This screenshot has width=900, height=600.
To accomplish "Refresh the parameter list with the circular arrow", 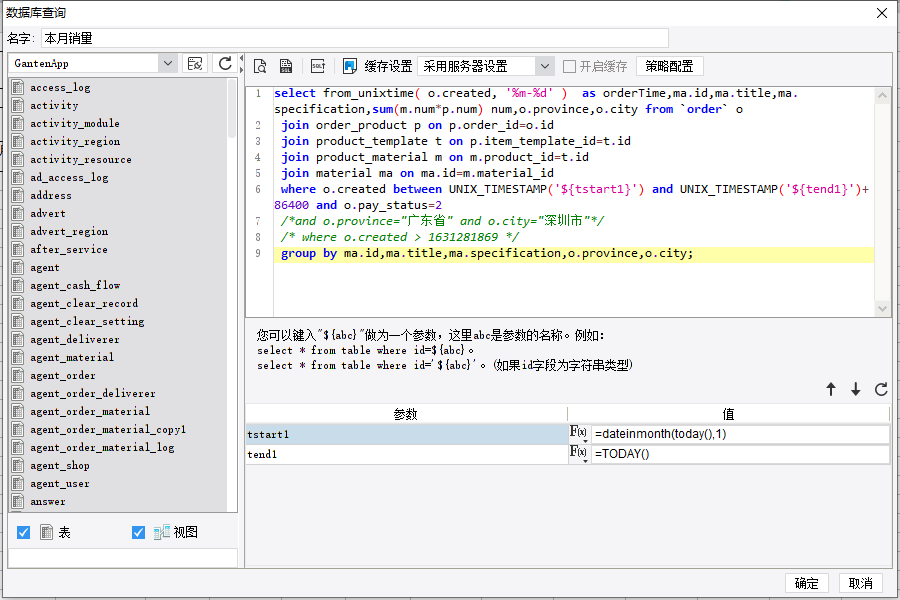I will 880,390.
